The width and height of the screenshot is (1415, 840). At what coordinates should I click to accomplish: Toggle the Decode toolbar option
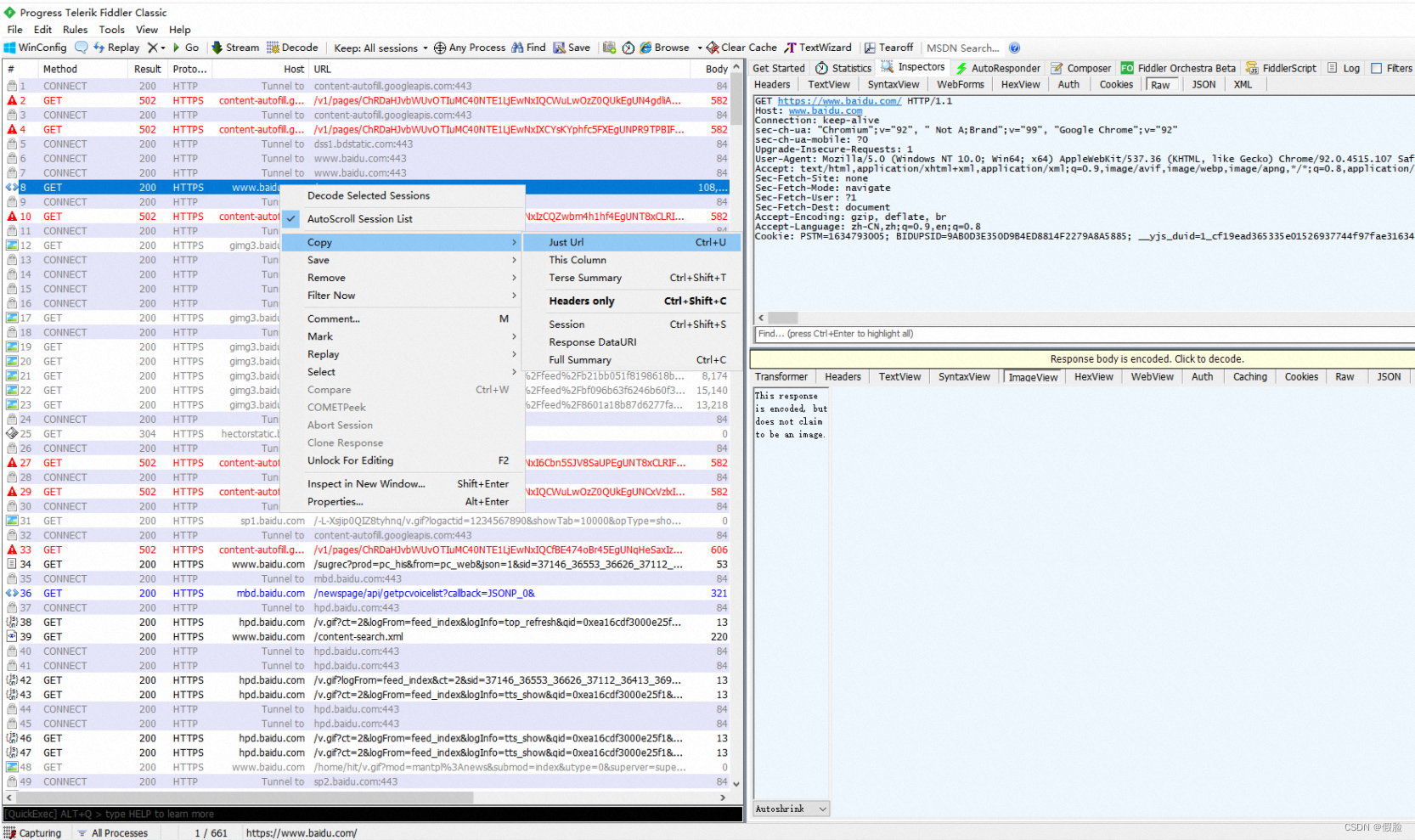click(x=292, y=48)
